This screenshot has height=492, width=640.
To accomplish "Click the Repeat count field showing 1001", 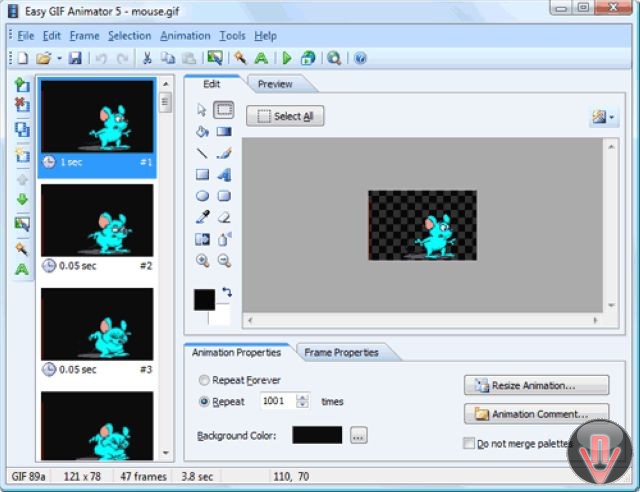I will click(278, 401).
